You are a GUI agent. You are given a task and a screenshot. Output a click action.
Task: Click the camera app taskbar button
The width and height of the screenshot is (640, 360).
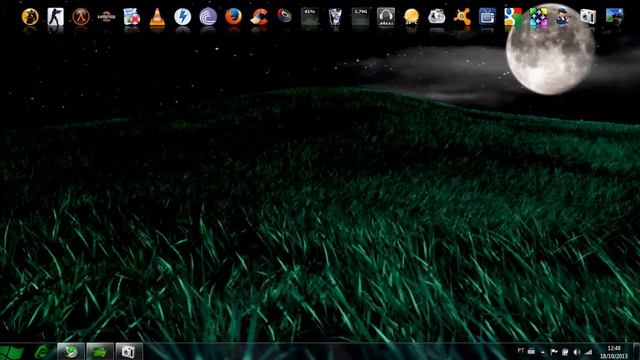pyautogui.click(x=129, y=352)
